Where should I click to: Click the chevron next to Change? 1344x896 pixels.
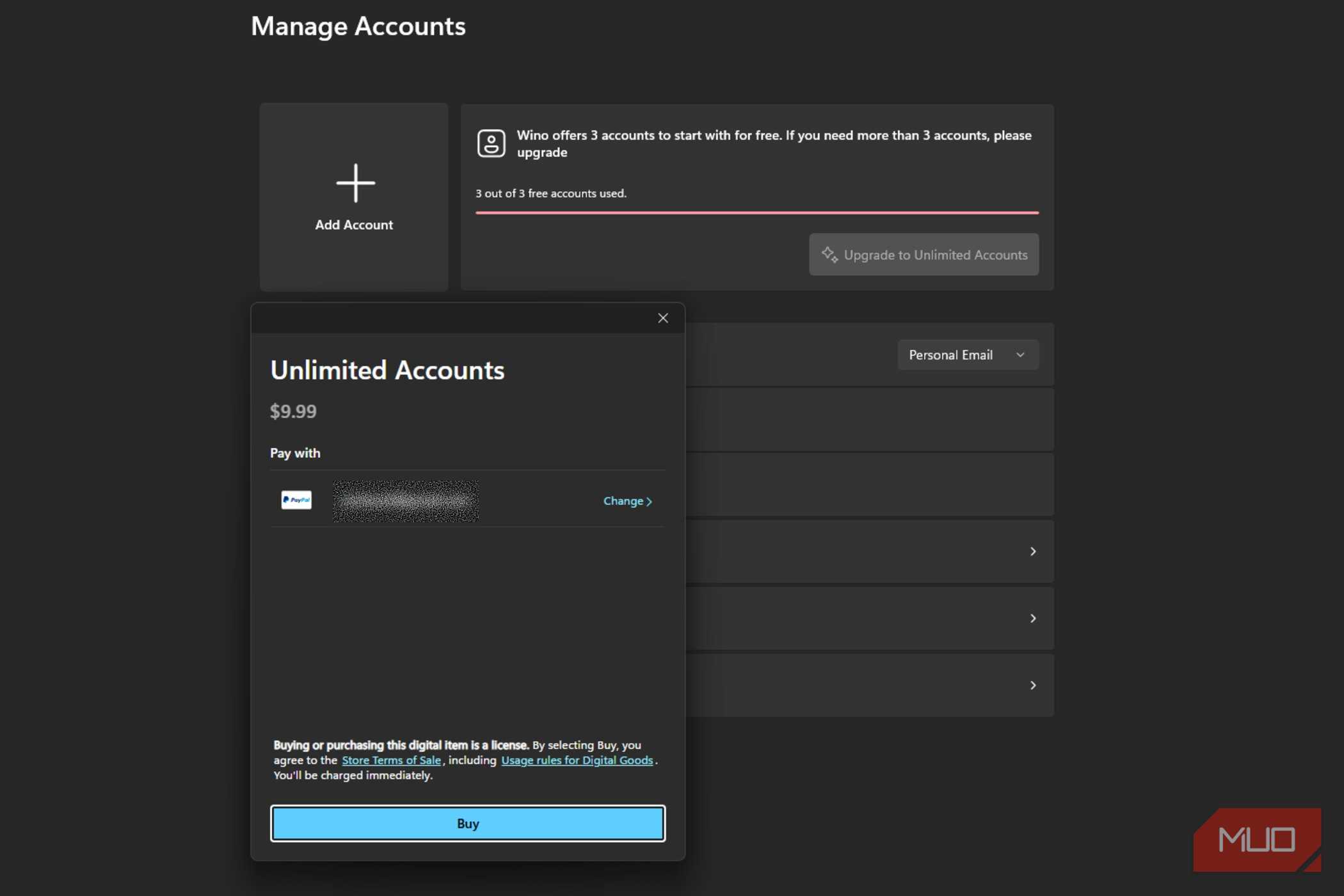[649, 502]
